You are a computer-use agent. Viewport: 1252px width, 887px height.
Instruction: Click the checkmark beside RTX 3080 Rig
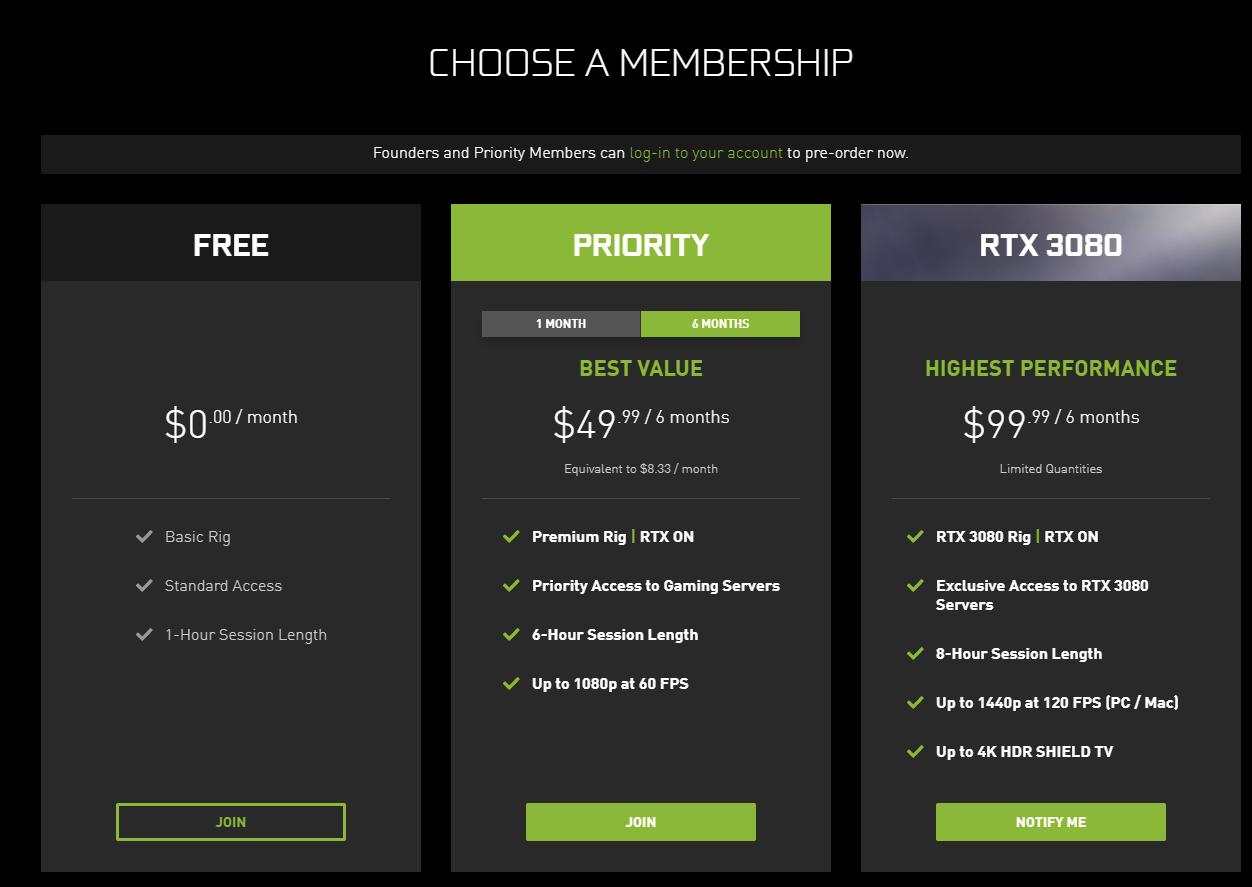915,537
